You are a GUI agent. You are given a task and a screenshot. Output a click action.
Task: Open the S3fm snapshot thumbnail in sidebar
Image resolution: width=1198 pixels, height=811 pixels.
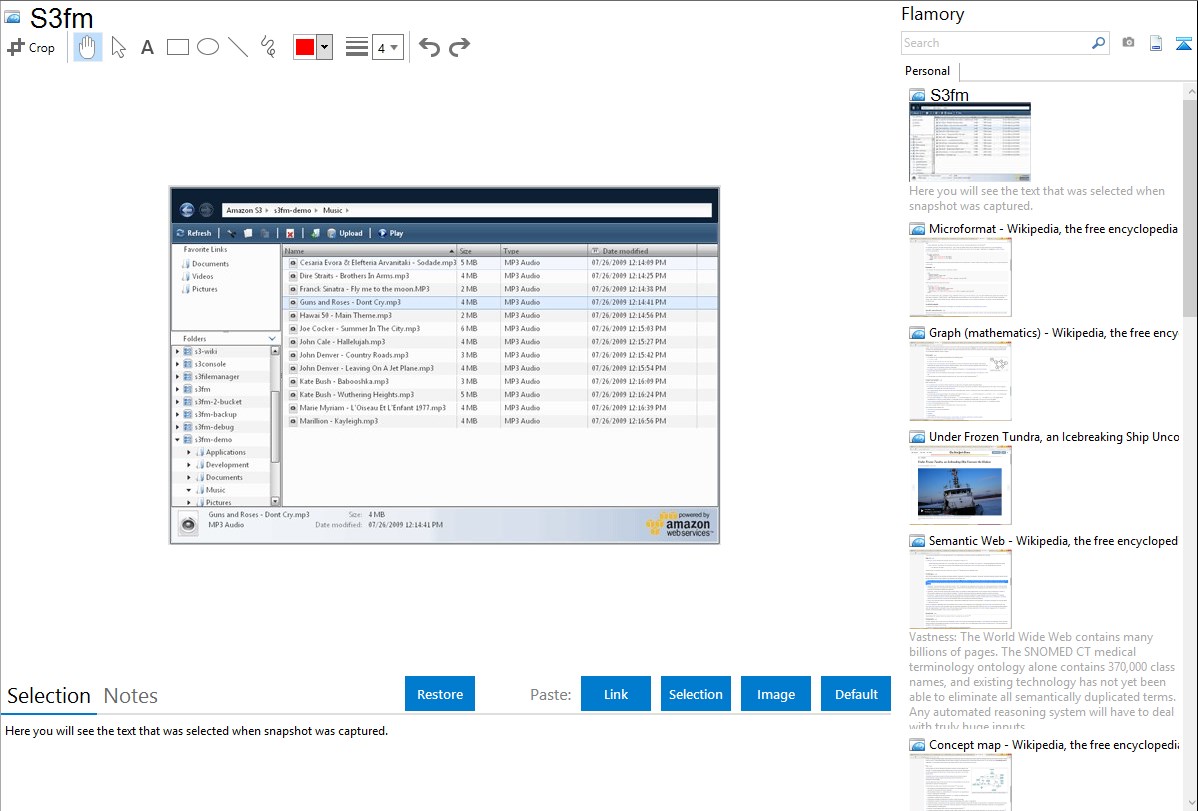pos(970,143)
